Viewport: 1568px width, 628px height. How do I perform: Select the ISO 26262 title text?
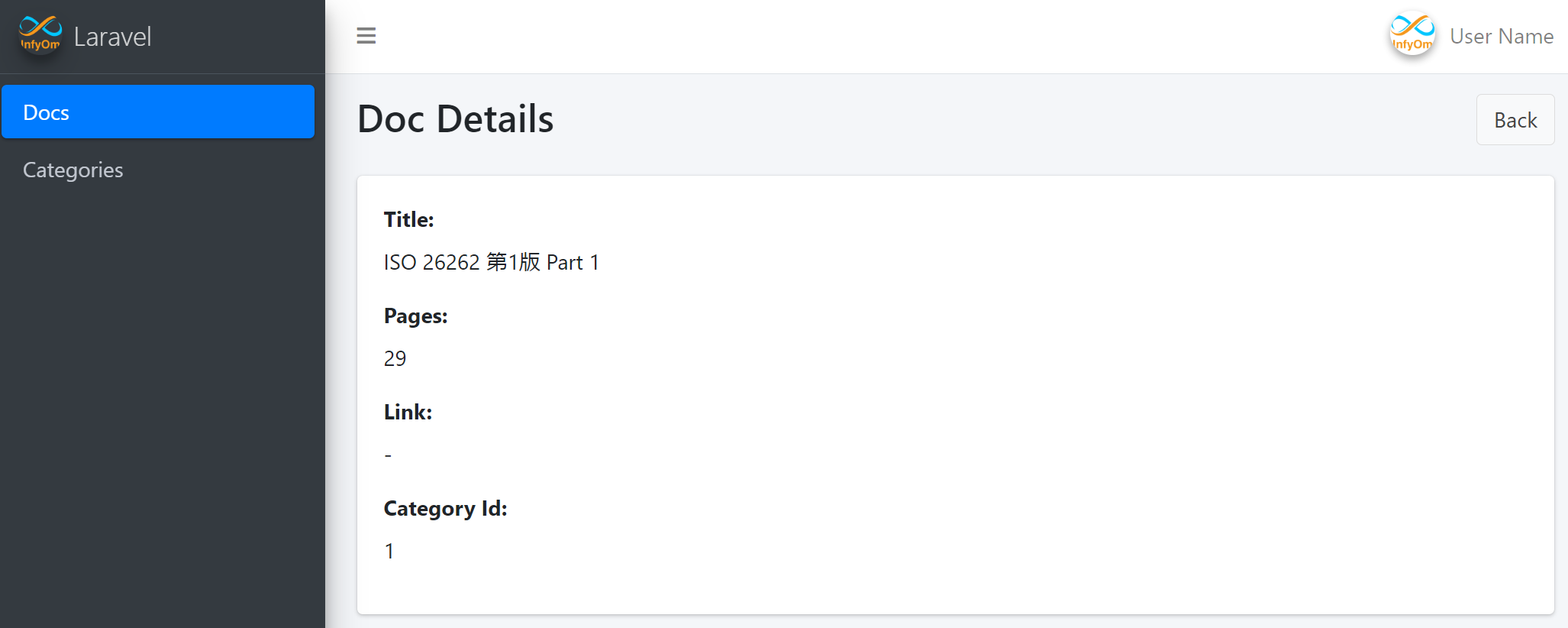pos(491,263)
